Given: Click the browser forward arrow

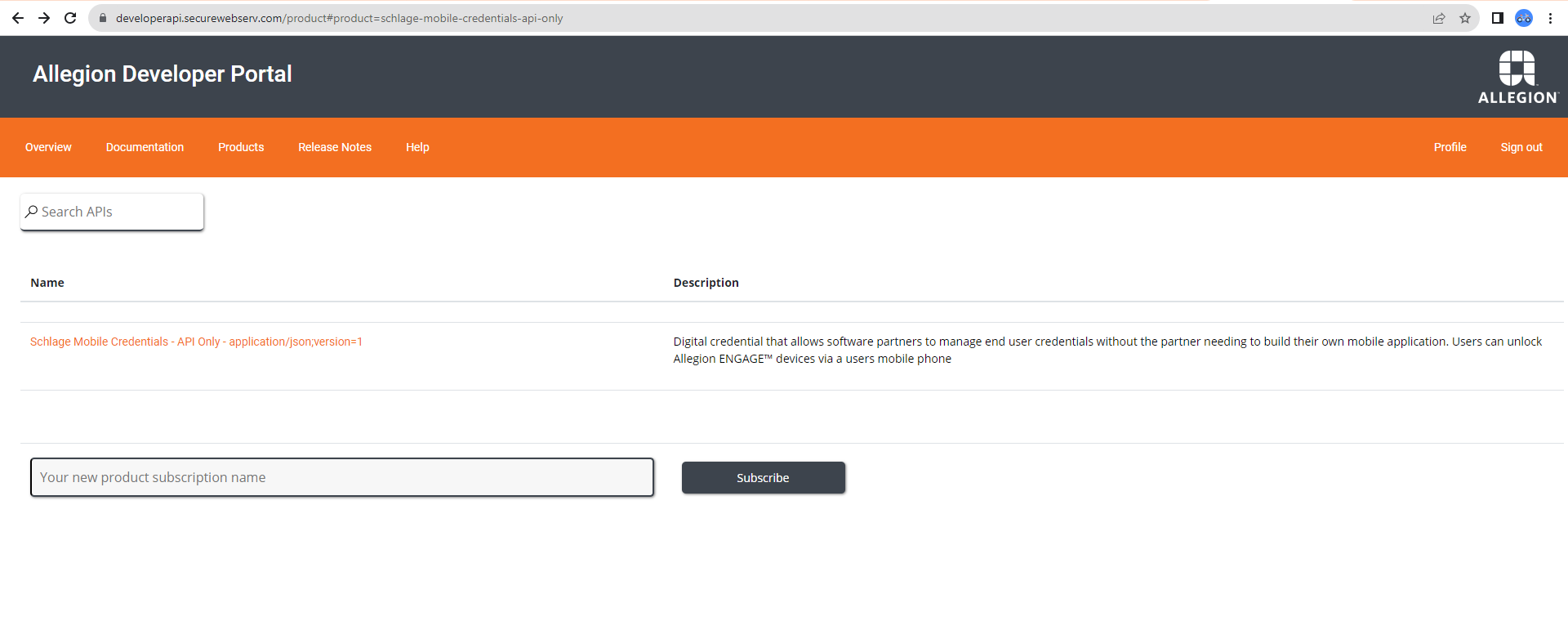Looking at the screenshot, I should click(44, 18).
